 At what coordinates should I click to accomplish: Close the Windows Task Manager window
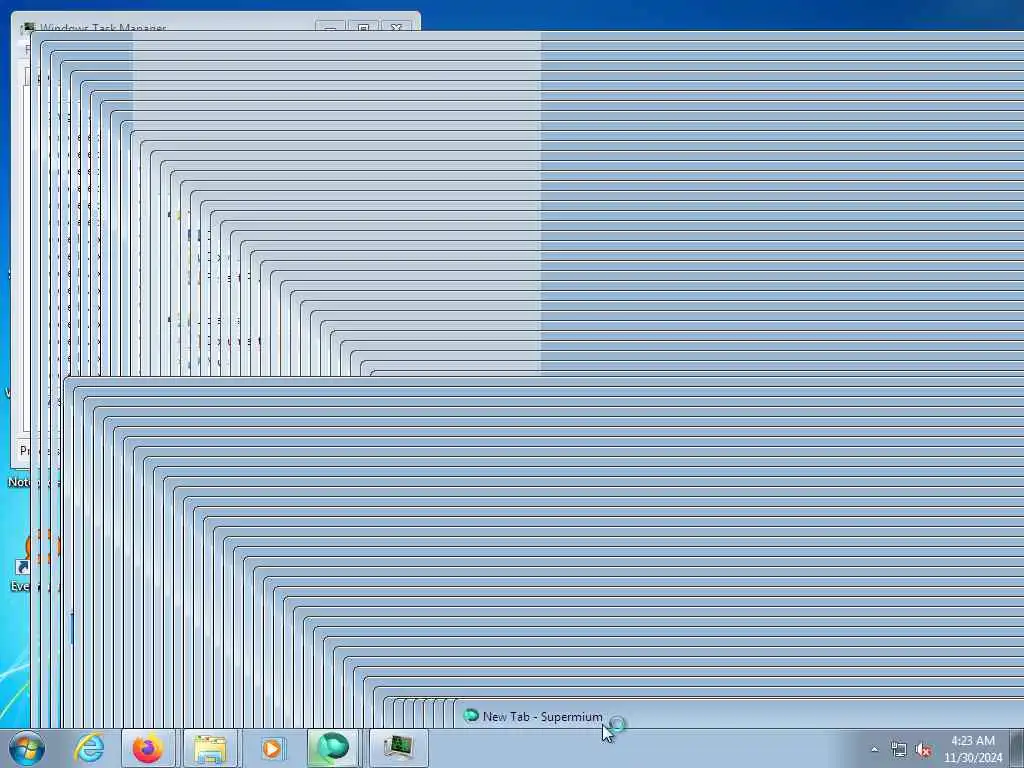click(396, 27)
